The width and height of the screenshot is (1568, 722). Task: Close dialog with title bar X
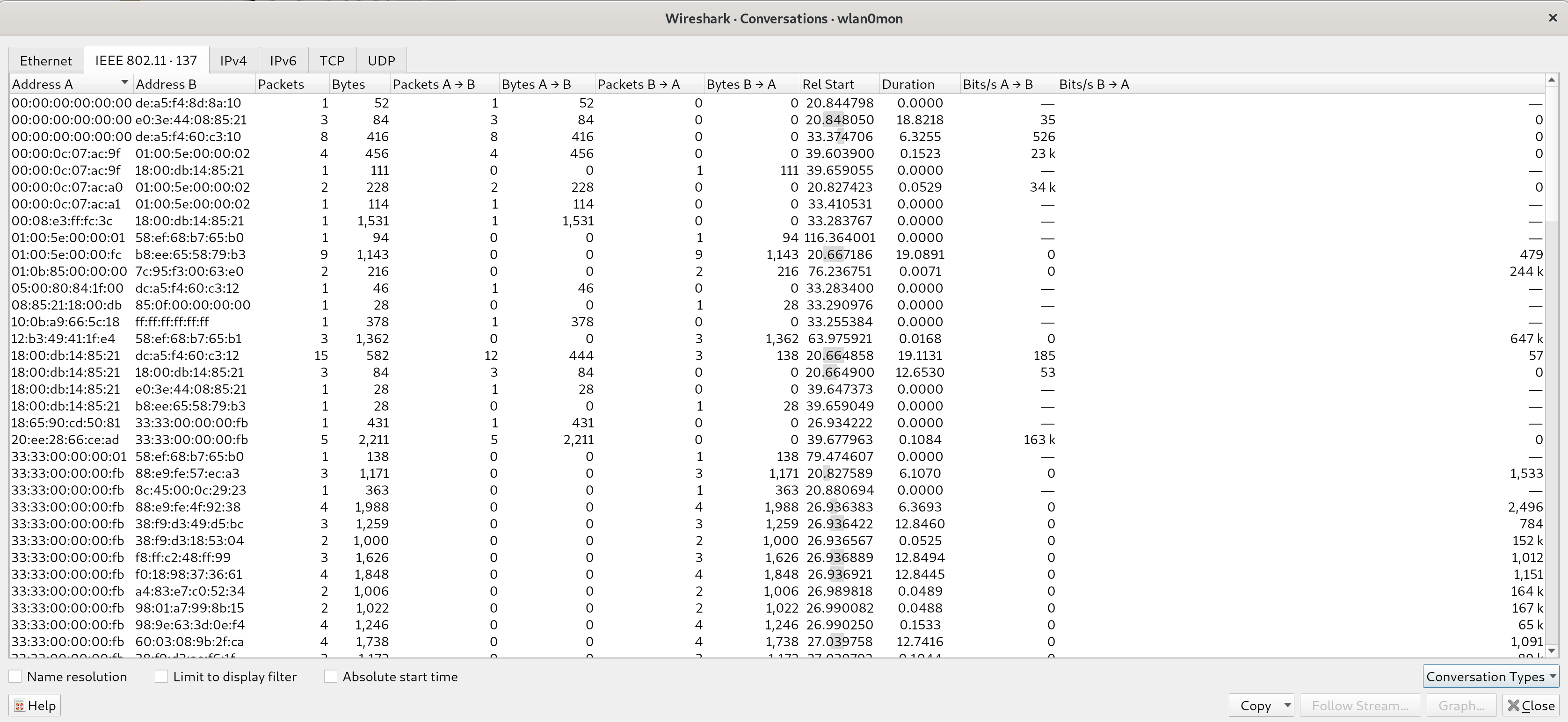point(1552,18)
